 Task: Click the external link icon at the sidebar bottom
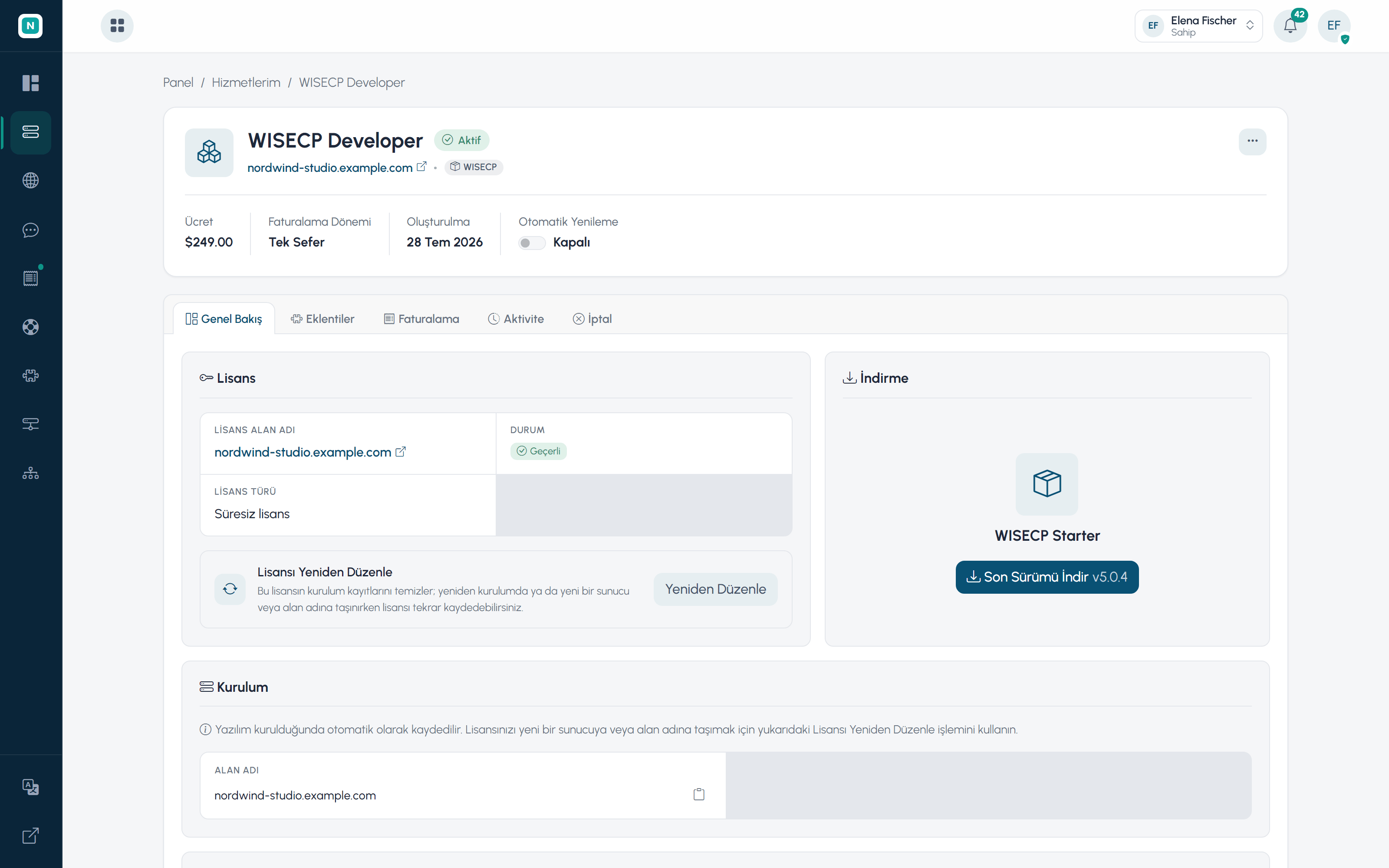coord(30,835)
